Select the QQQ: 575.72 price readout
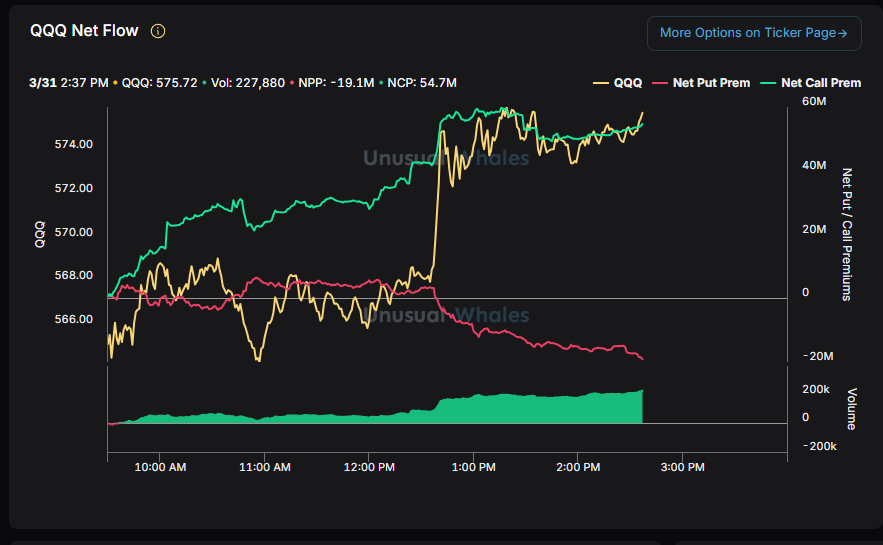This screenshot has height=545, width=883. (159, 83)
